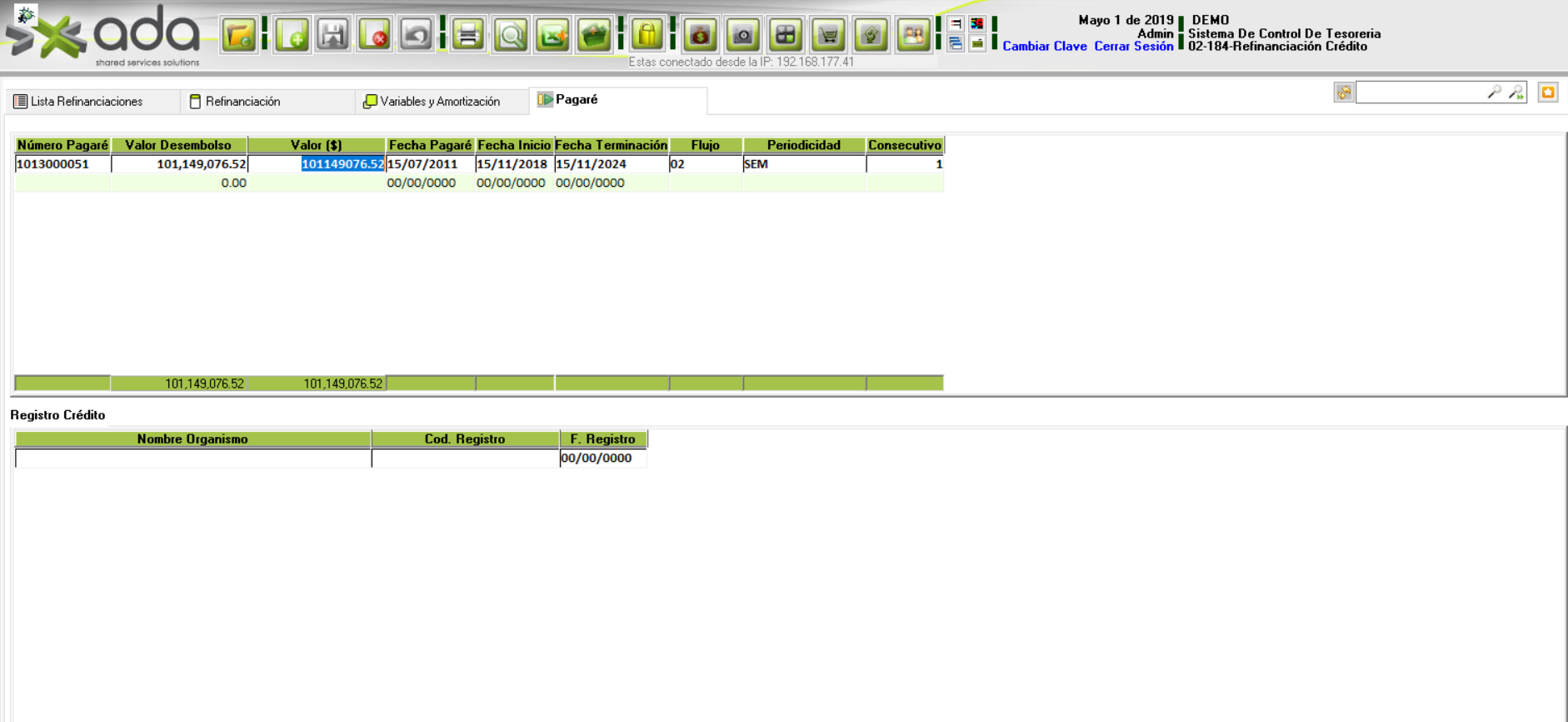Click the Periodicidad cell showing SEM
The width and height of the screenshot is (1568, 722).
pyautogui.click(x=803, y=164)
